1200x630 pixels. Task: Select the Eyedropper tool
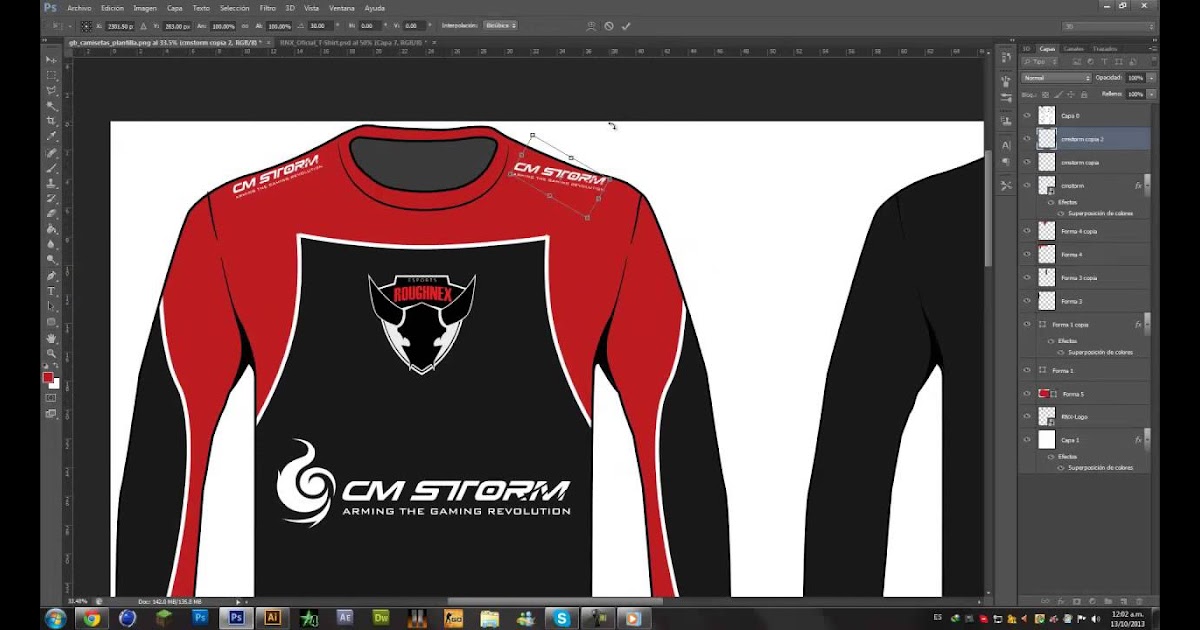[52, 137]
